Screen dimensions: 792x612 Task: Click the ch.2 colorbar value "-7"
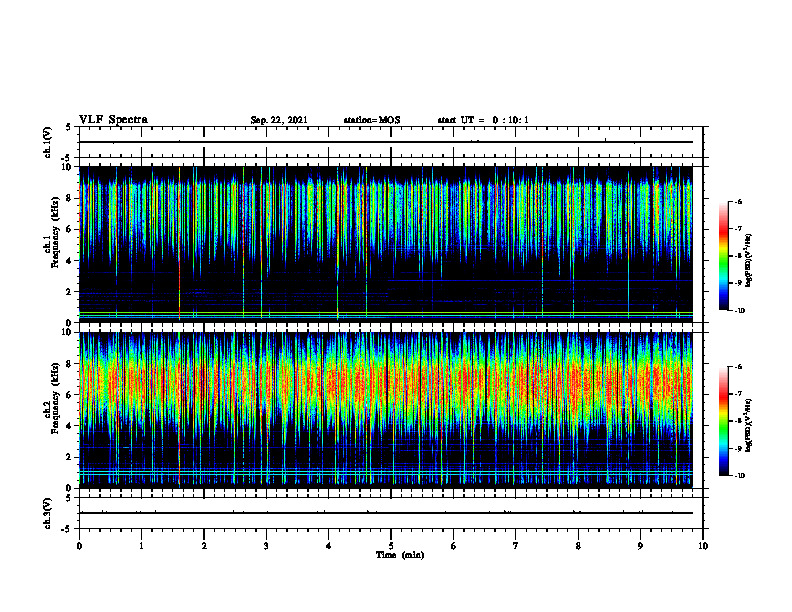[738, 394]
